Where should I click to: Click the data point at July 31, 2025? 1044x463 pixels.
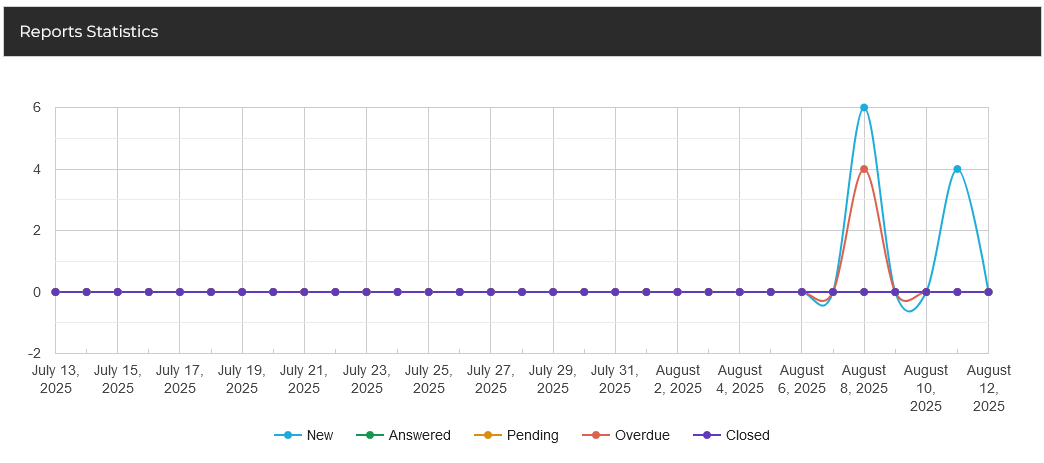(615, 292)
